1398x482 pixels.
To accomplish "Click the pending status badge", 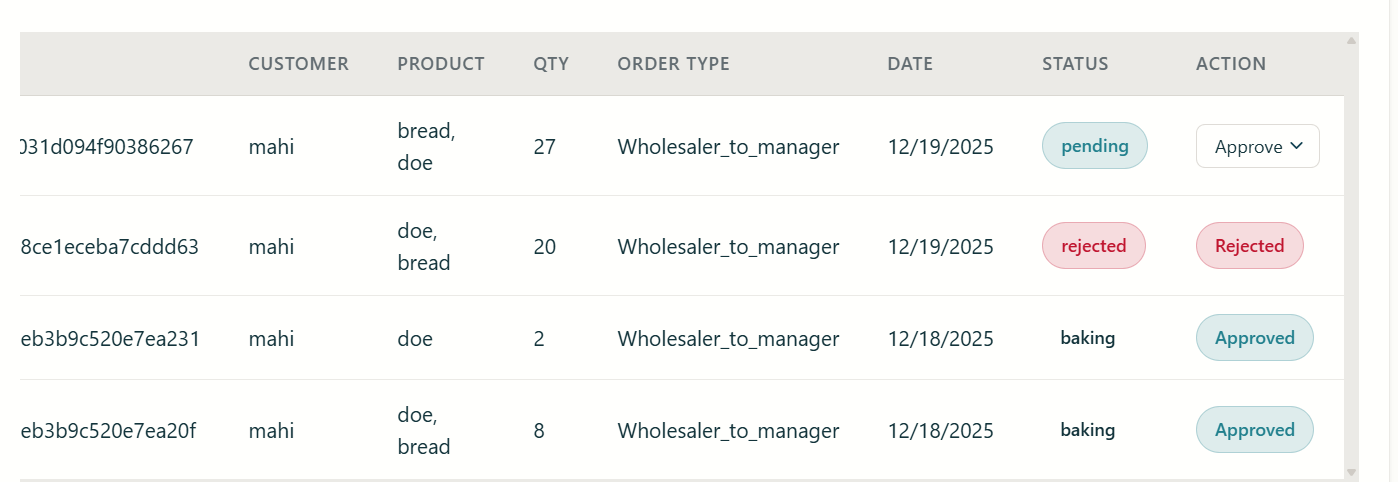I will (1094, 146).
